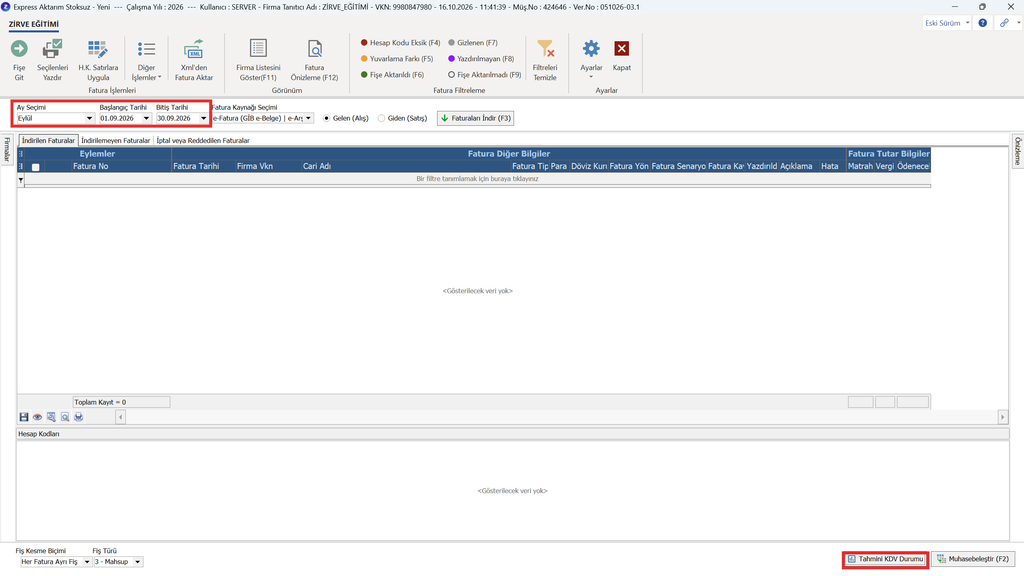Click the floppy disk save icon below grid
The height and width of the screenshot is (576, 1024).
pyautogui.click(x=24, y=417)
